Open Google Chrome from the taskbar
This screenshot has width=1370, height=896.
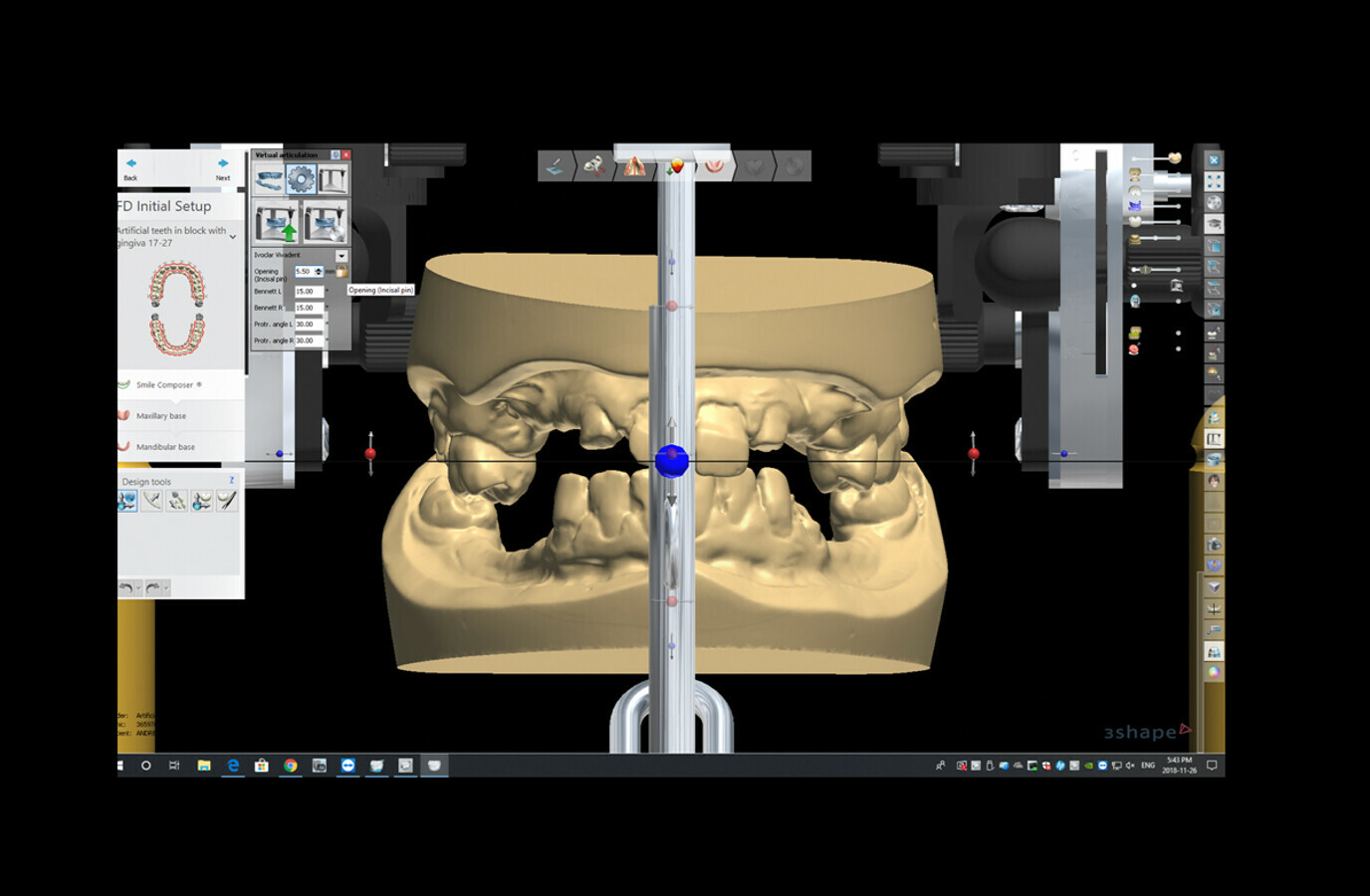(291, 767)
